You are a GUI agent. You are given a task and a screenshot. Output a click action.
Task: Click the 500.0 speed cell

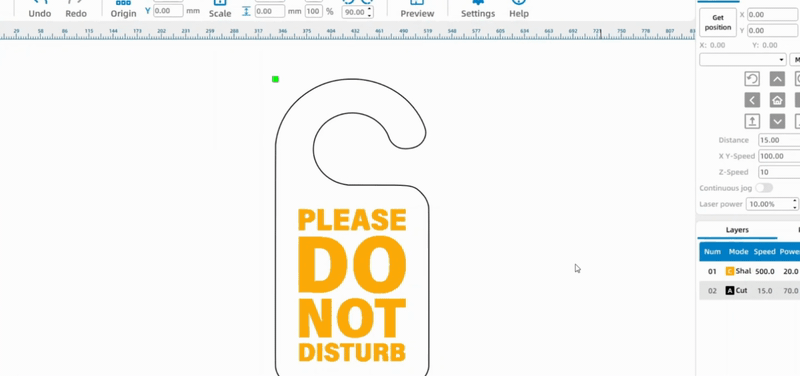[765, 271]
